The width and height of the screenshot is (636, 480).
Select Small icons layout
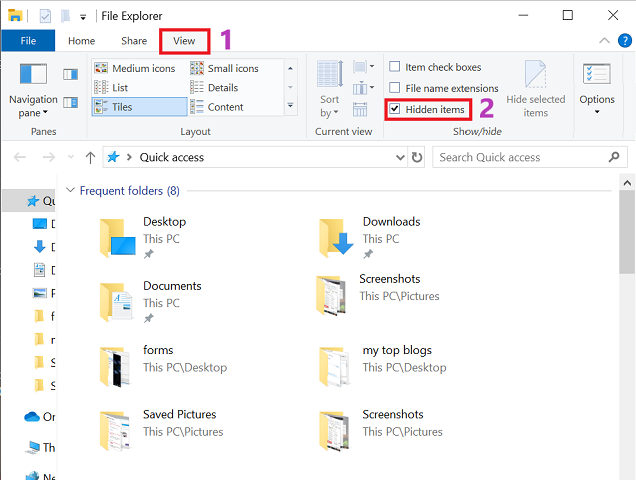(x=225, y=68)
